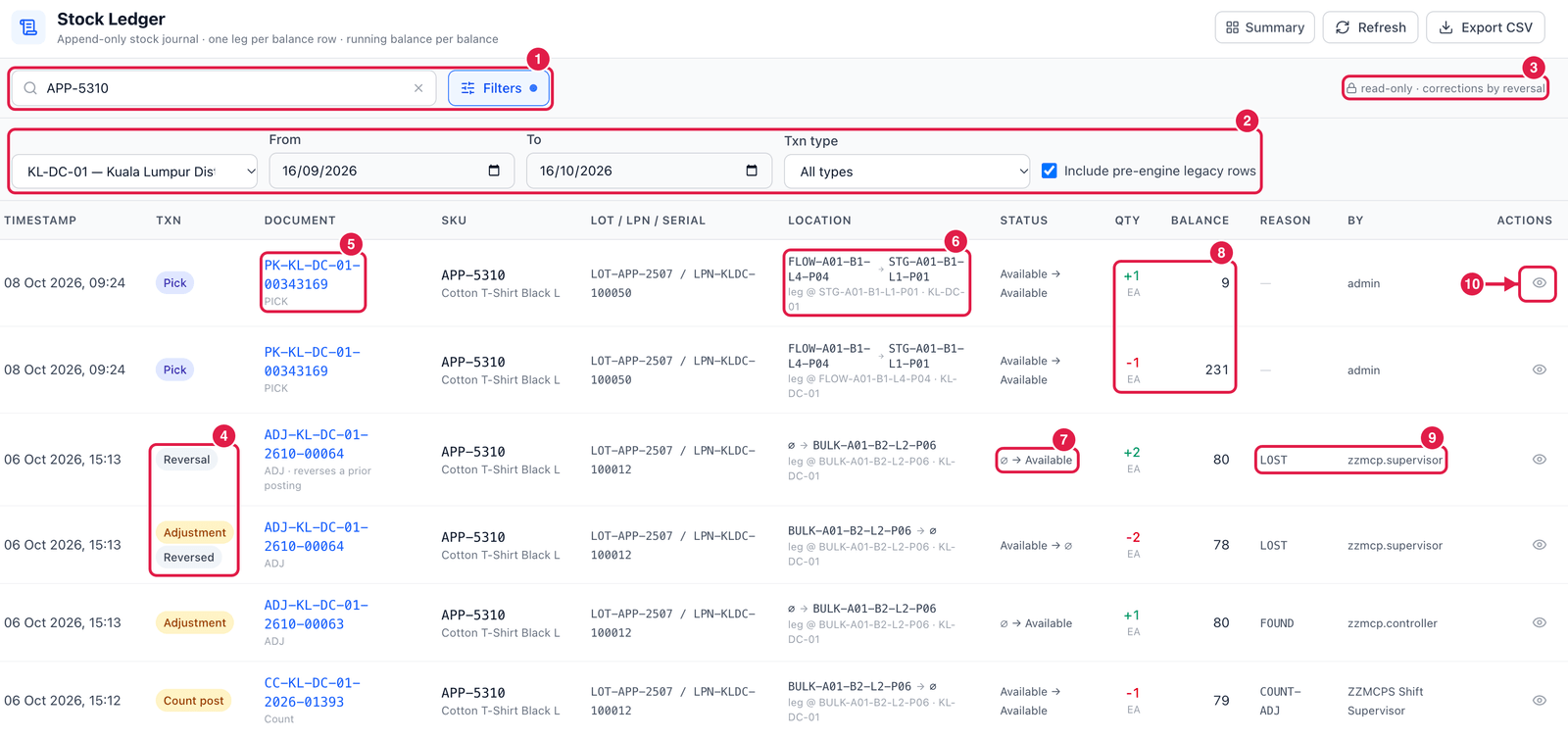This screenshot has height=739, width=1568.
Task: Open the warehouse dropdown KL-DC-01
Action: 134,172
